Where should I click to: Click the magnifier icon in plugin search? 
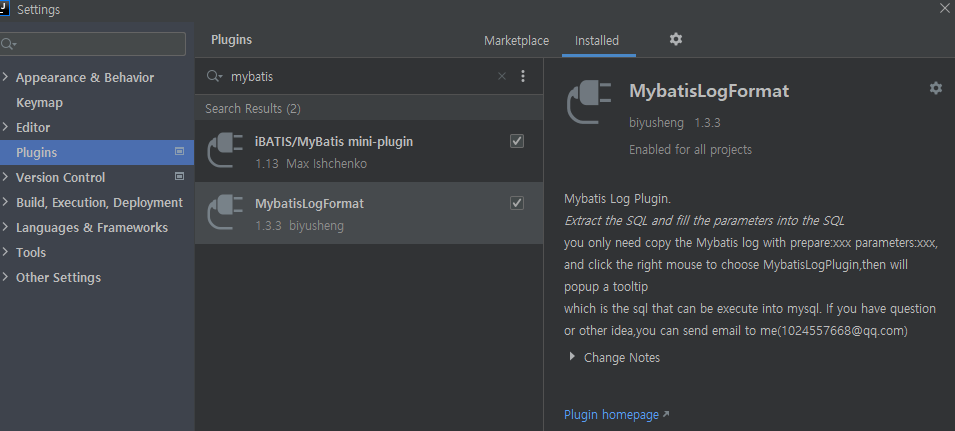[x=214, y=76]
